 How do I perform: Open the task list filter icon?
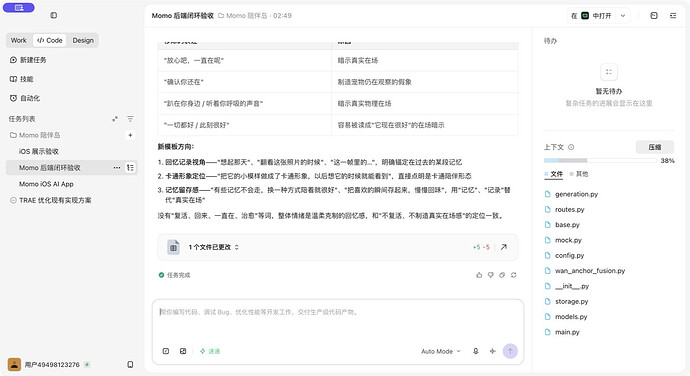tap(130, 119)
